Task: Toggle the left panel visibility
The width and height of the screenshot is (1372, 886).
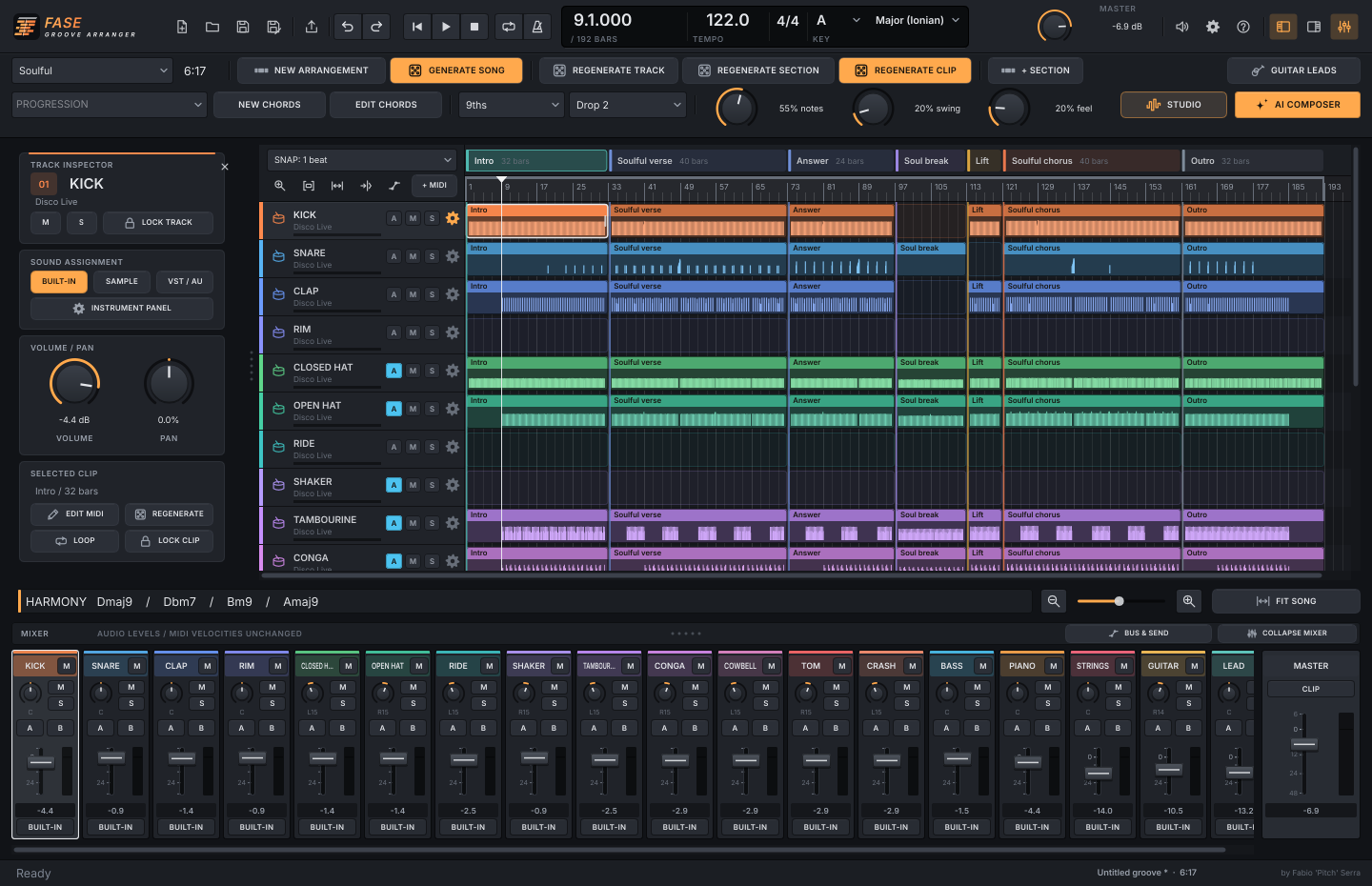Action: [x=1283, y=27]
